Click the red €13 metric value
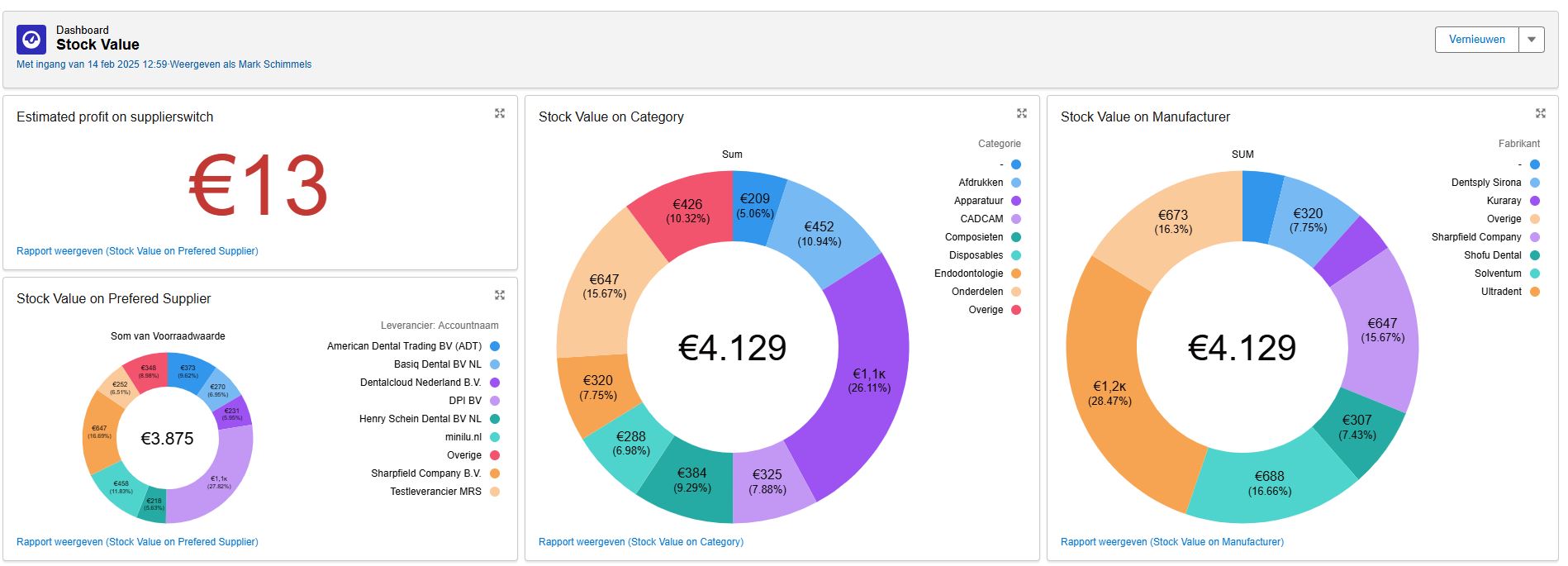Screen dimensions: 1568x566 (259, 186)
